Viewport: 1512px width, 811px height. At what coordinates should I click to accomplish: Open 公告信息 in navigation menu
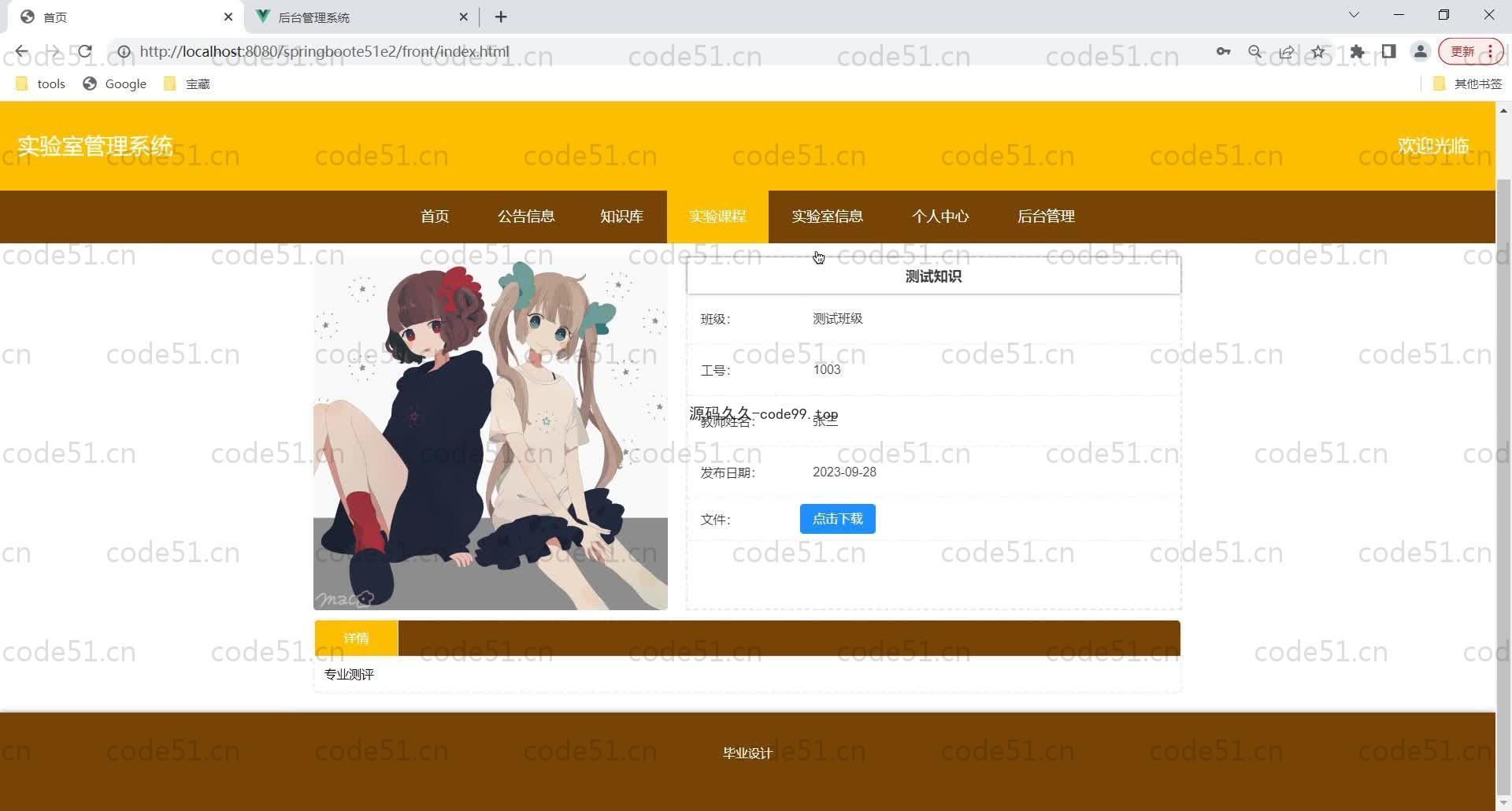(x=526, y=217)
